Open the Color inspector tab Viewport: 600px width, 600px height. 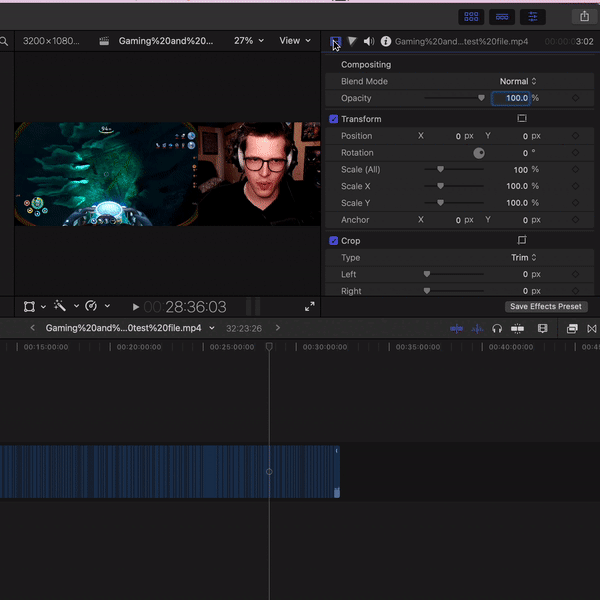pos(352,41)
